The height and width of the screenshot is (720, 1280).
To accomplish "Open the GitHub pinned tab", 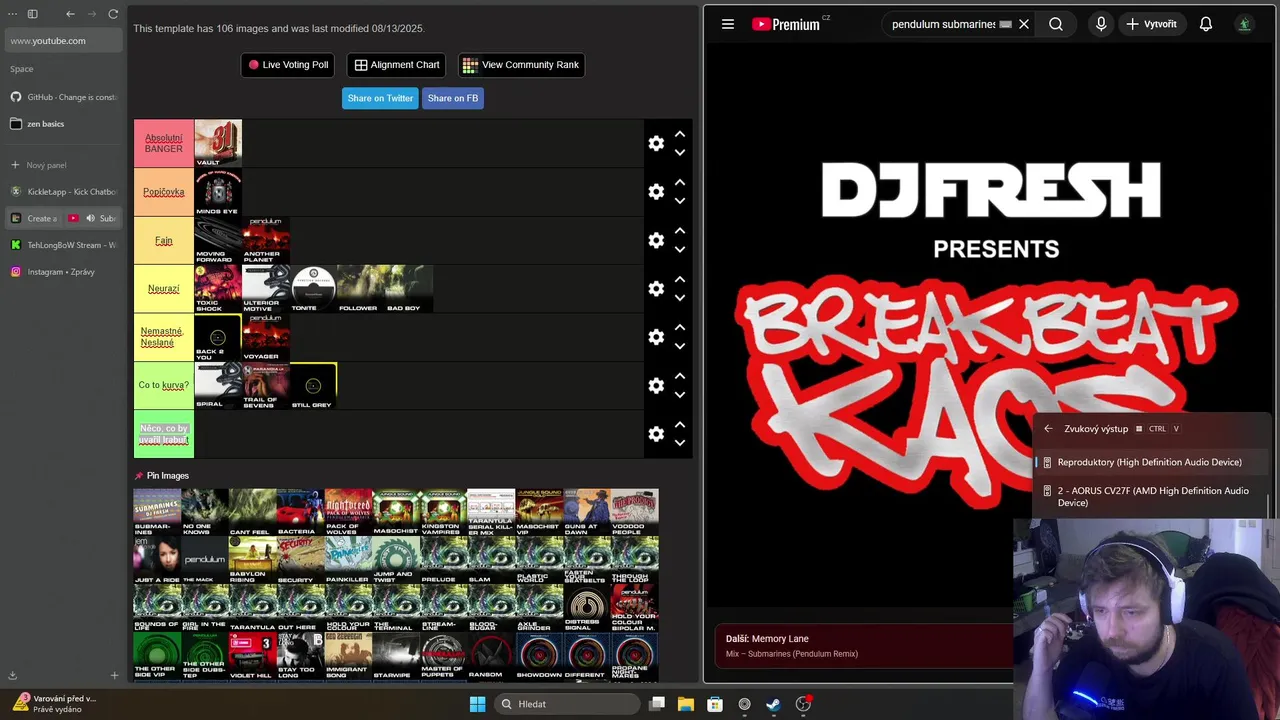I will coord(64,97).
